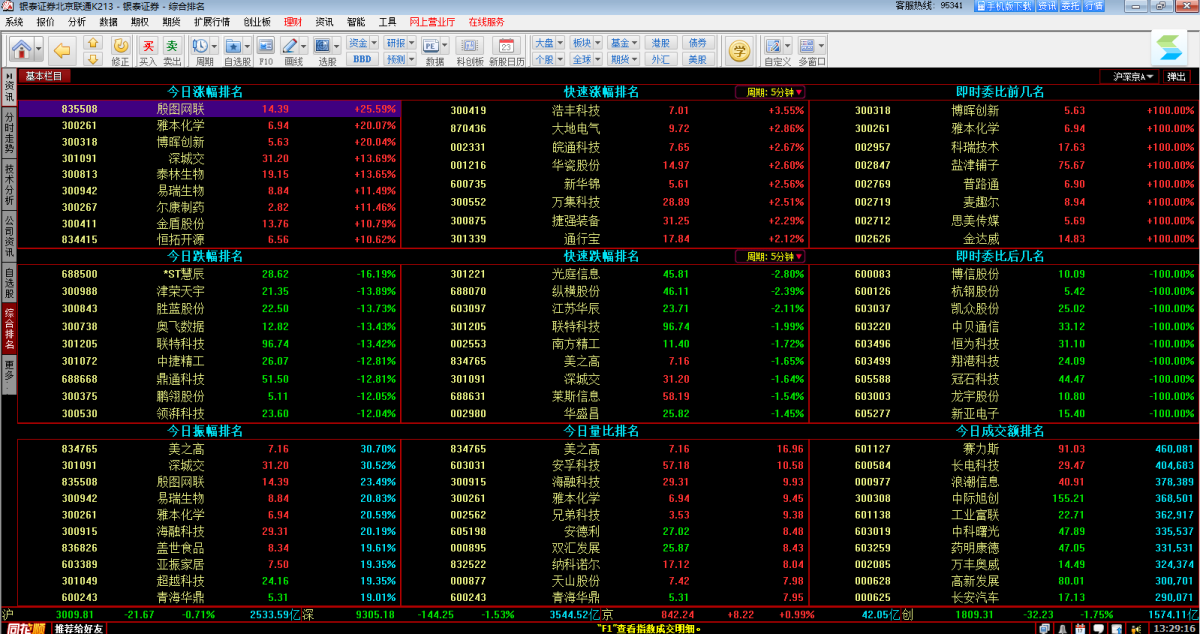Open the 分析 menu

[x=77, y=21]
